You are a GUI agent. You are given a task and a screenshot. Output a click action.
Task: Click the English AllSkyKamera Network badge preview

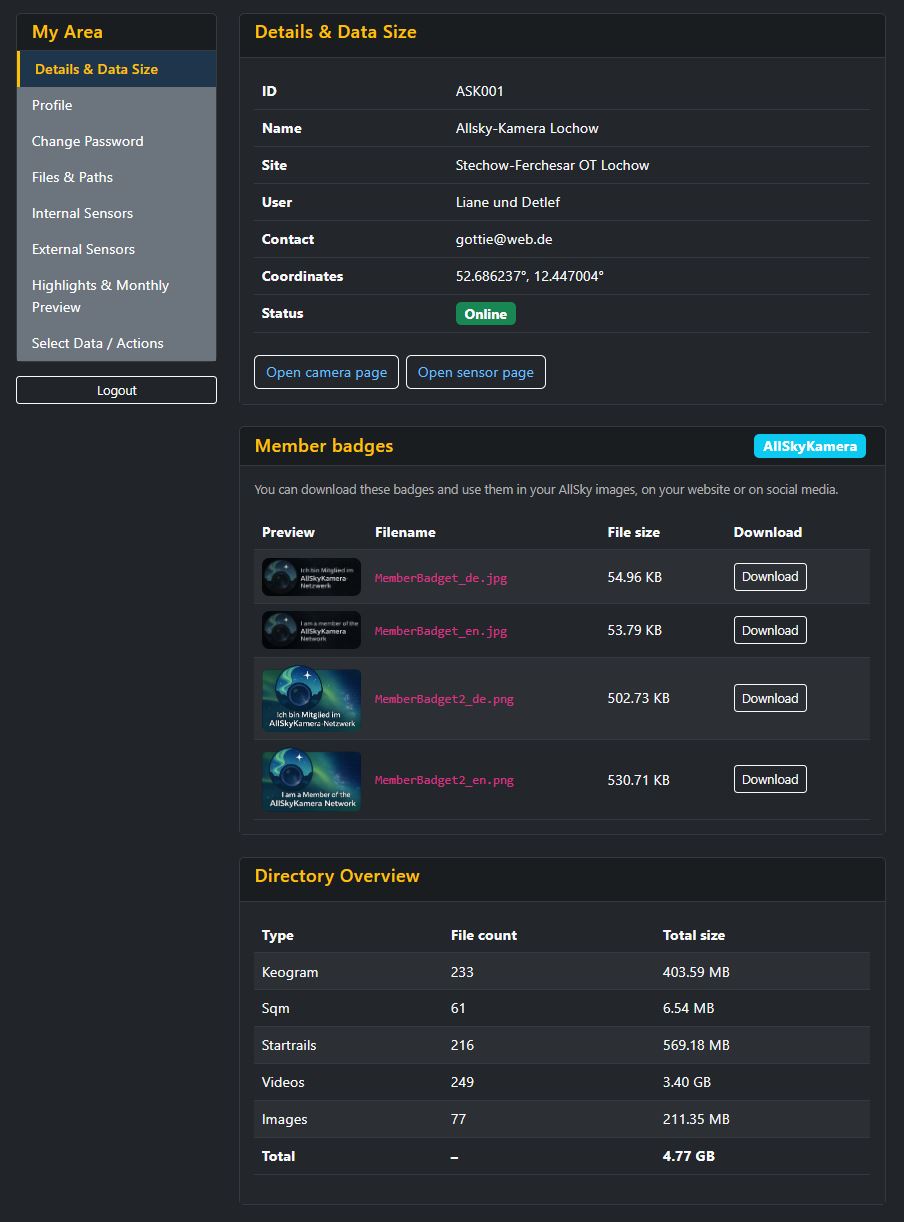[x=311, y=780]
